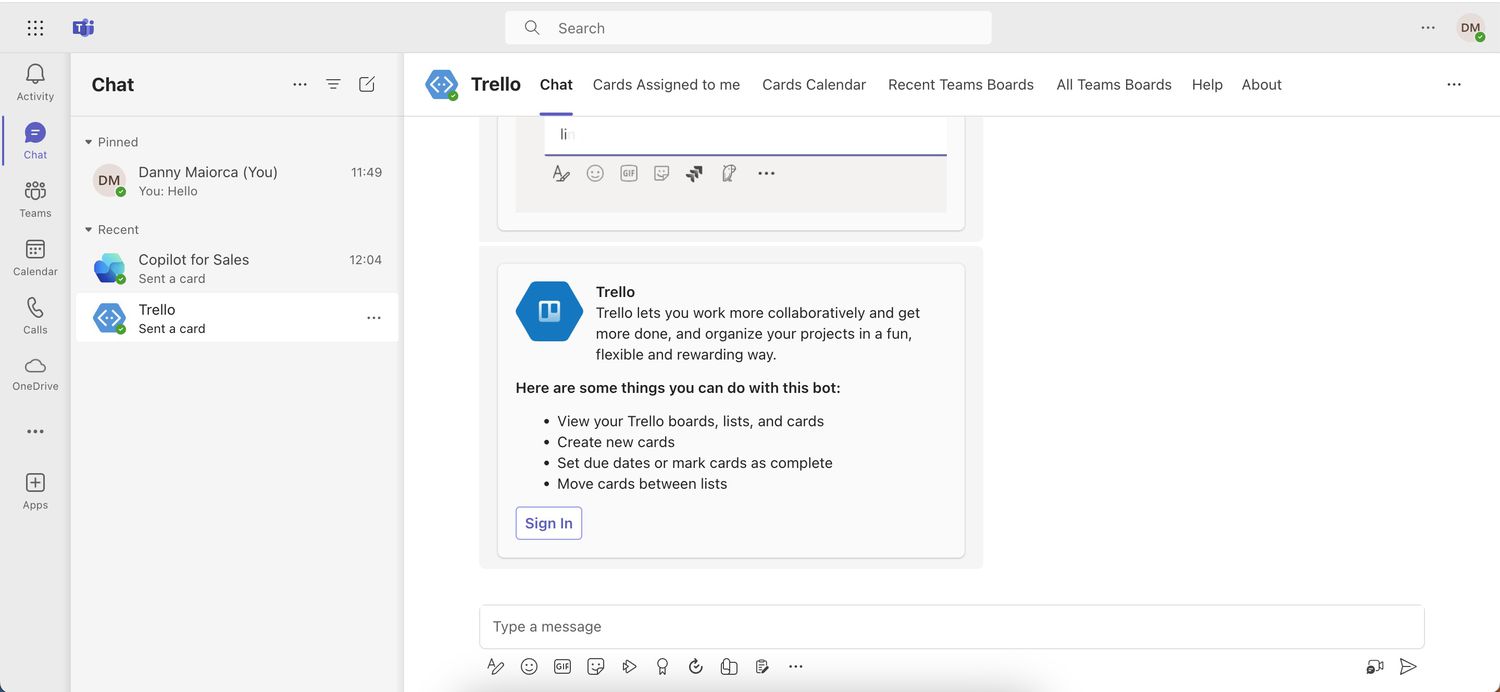Image resolution: width=1500 pixels, height=692 pixels.
Task: Open the Activity feed in sidebar
Action: click(35, 82)
